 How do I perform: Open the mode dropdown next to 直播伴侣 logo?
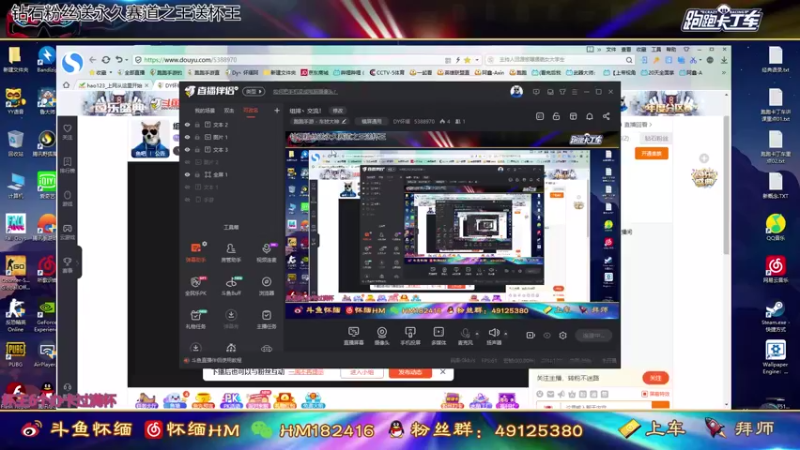click(x=254, y=91)
